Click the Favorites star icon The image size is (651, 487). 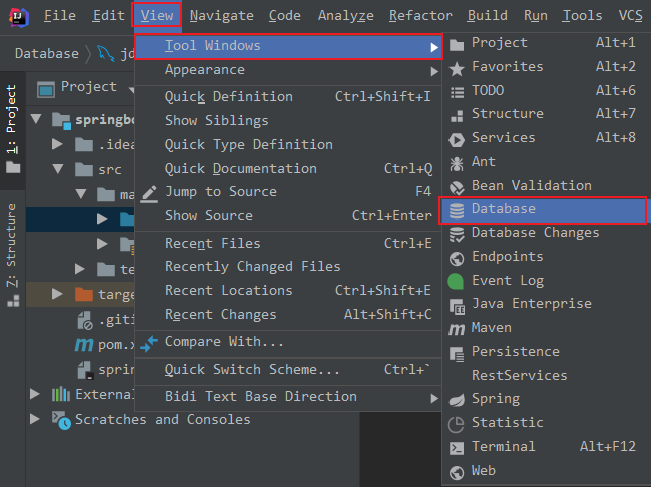click(457, 67)
